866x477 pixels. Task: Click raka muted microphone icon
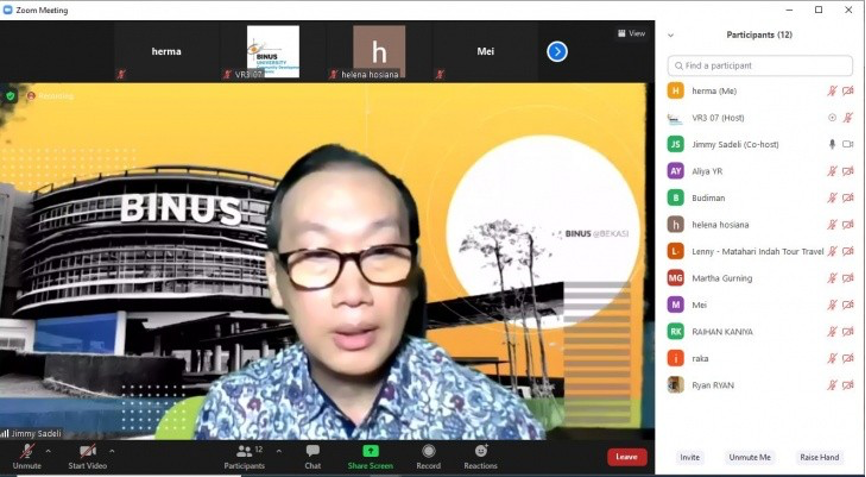tap(832, 358)
